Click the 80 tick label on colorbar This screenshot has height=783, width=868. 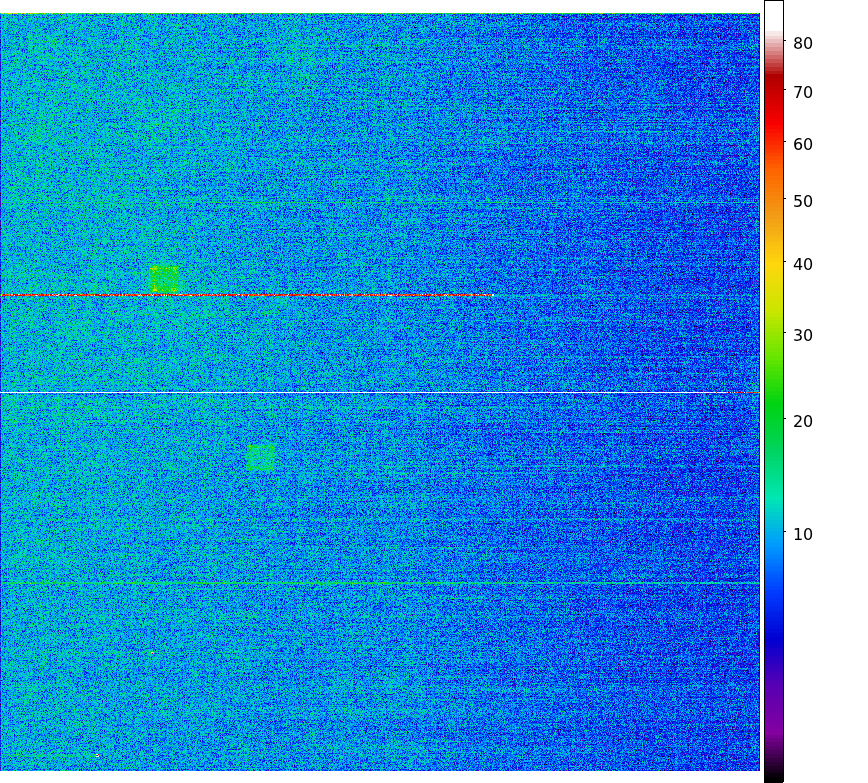coord(803,43)
